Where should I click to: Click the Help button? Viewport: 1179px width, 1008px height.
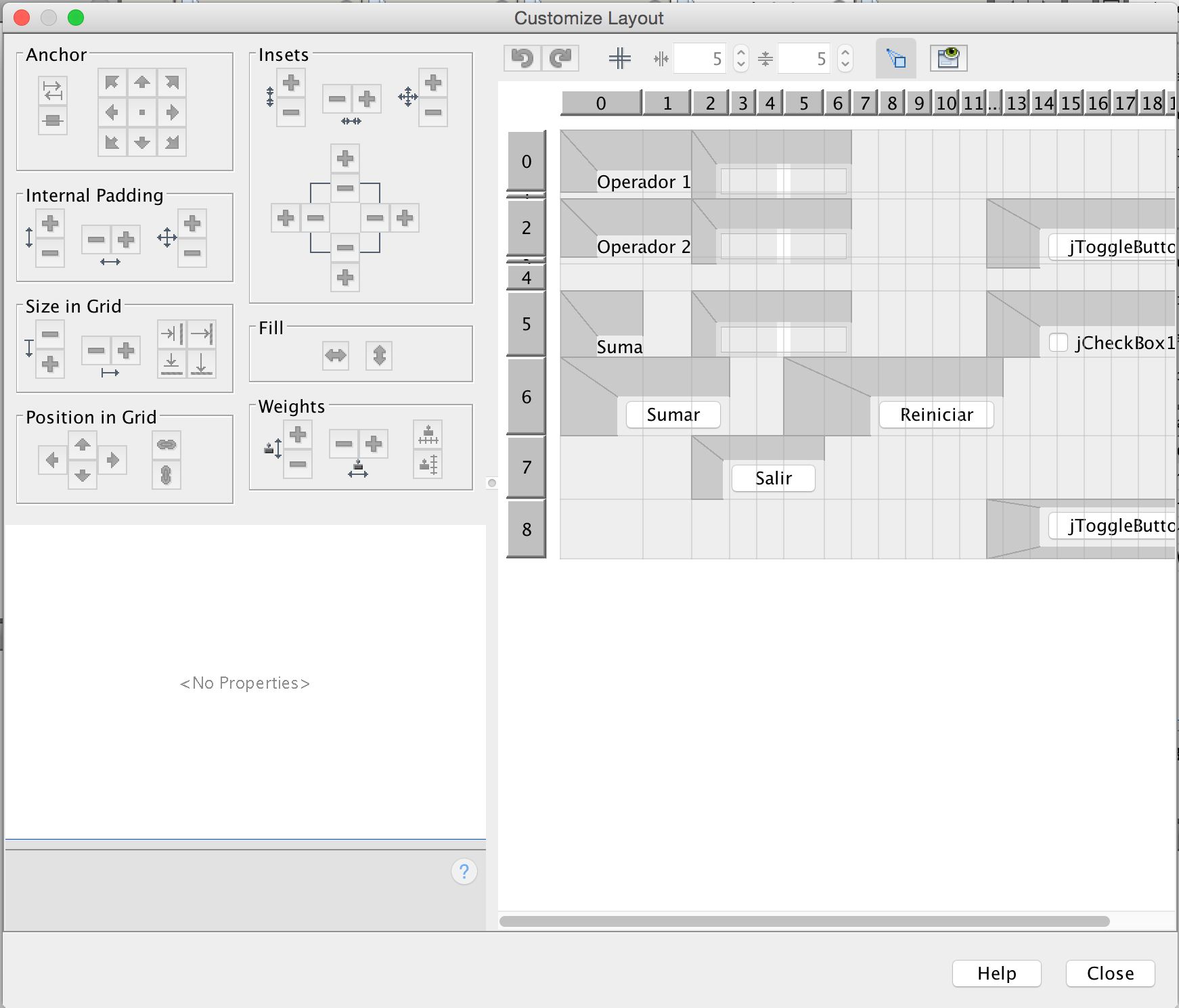point(996,973)
